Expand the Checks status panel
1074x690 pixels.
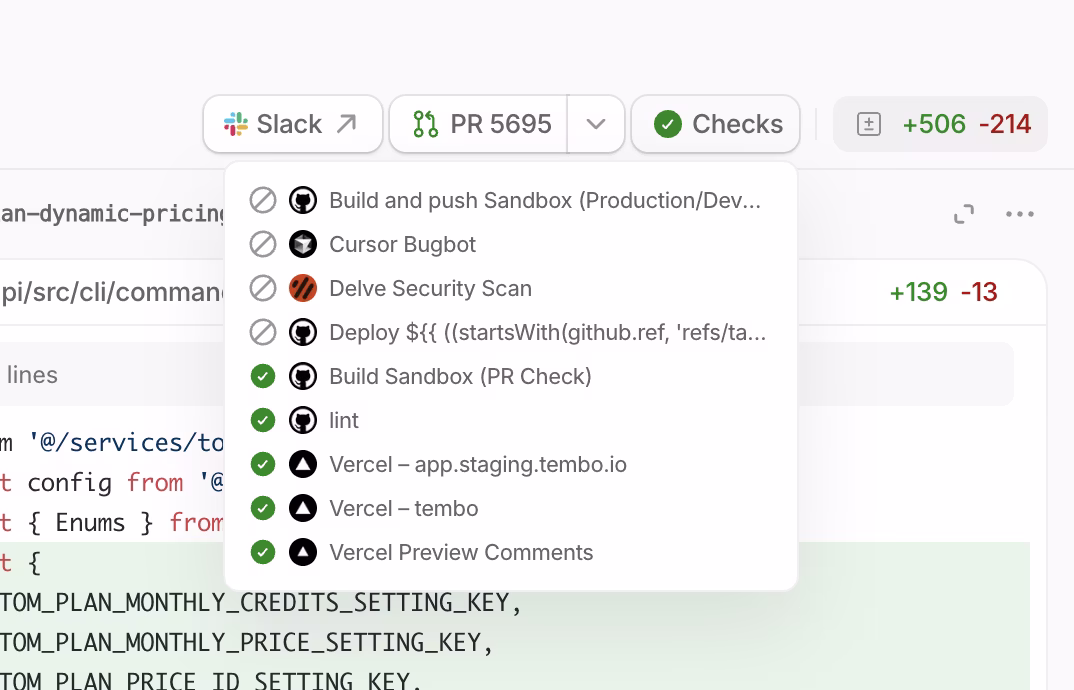pos(715,124)
